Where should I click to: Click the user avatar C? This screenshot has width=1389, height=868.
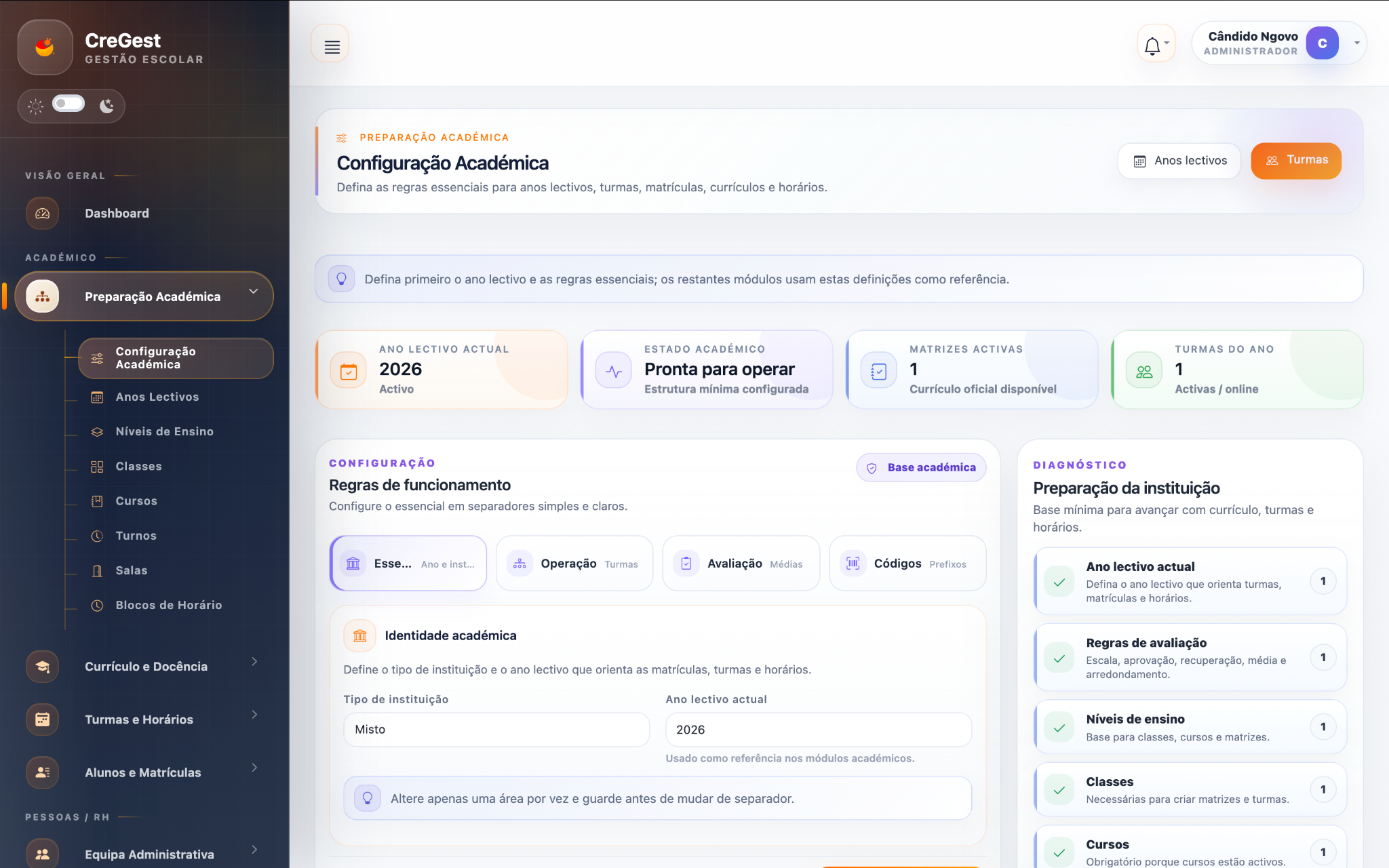click(1322, 43)
